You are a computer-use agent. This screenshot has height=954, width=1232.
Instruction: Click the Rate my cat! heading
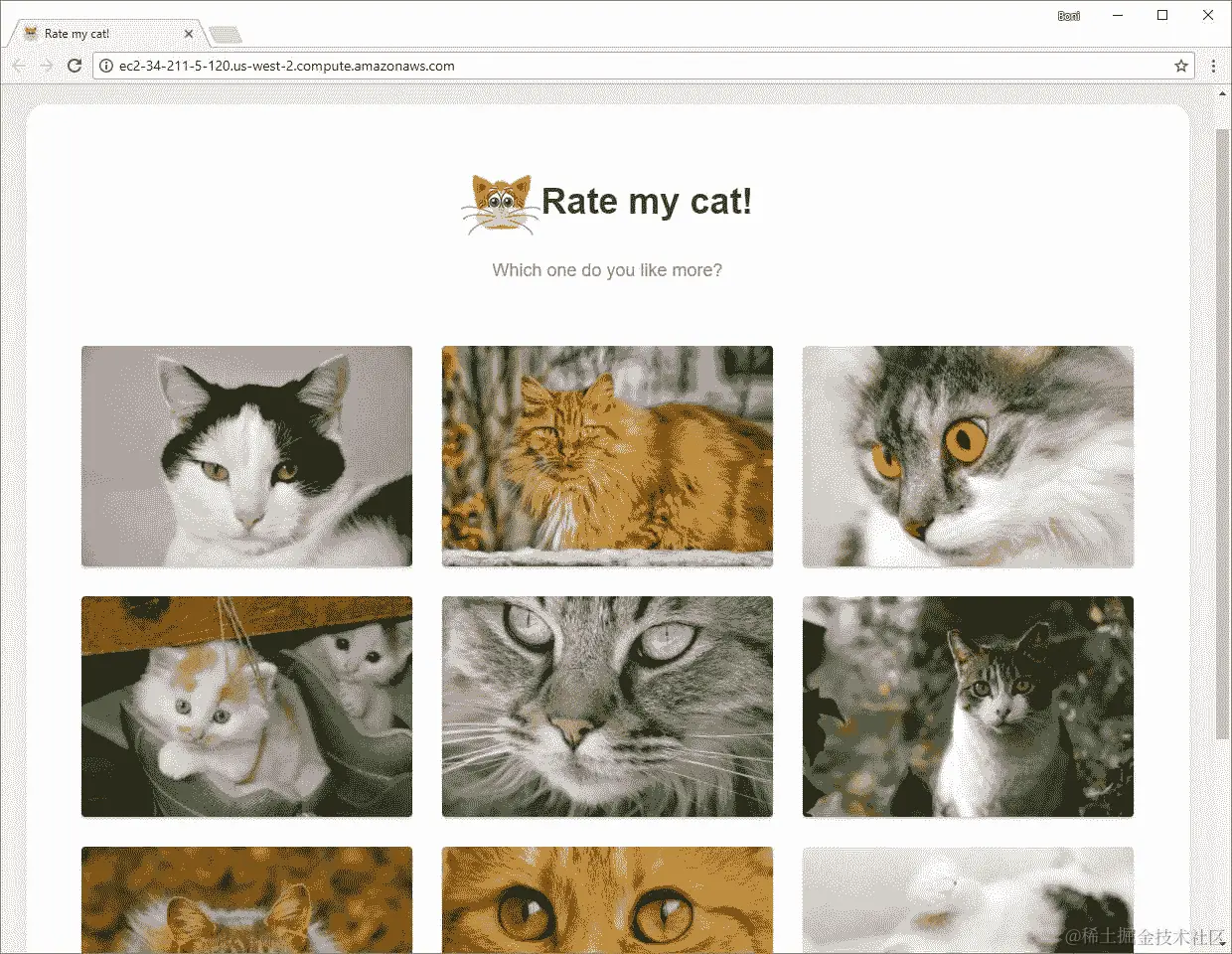click(646, 202)
